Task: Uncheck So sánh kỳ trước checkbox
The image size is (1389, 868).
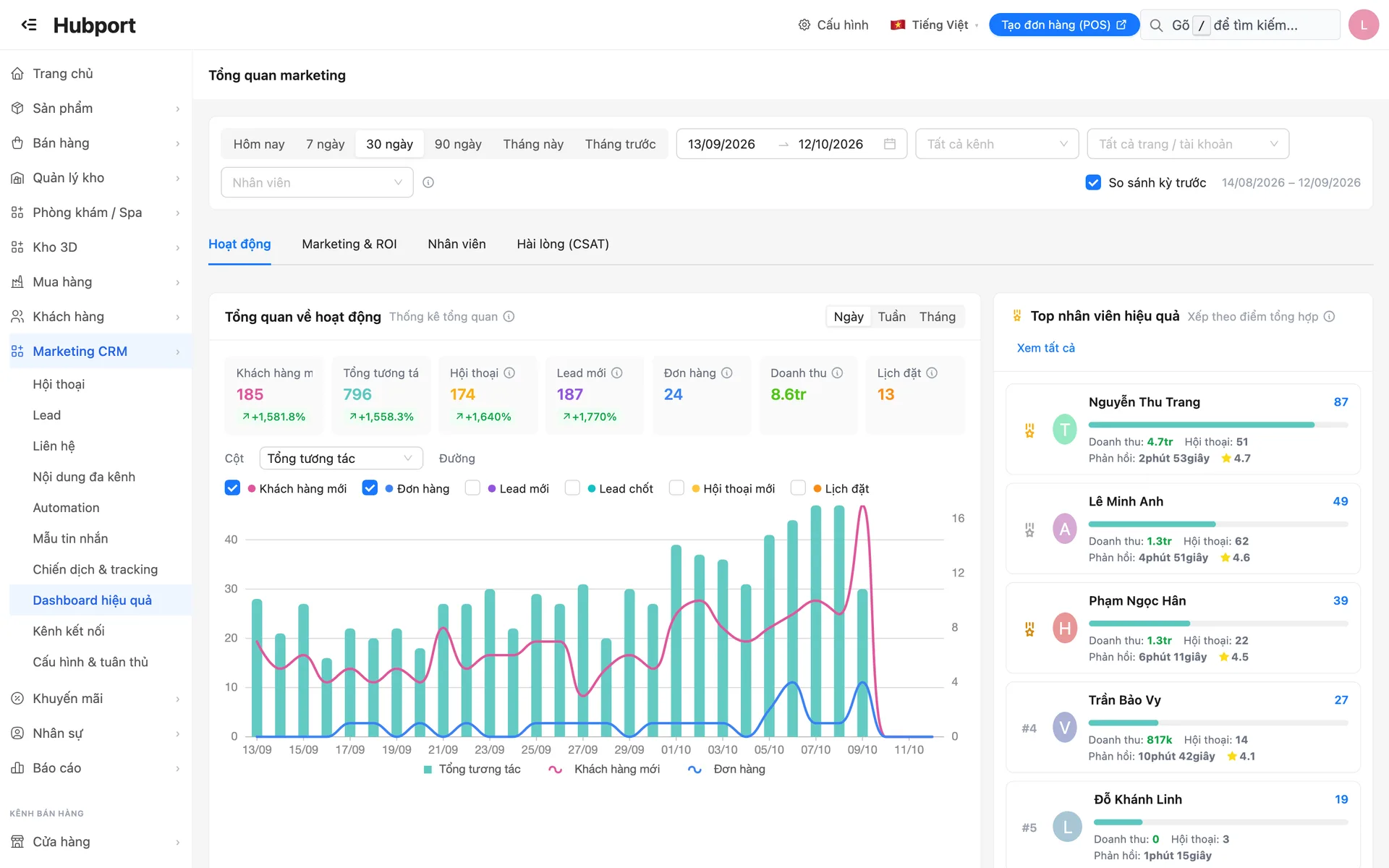Action: tap(1093, 182)
